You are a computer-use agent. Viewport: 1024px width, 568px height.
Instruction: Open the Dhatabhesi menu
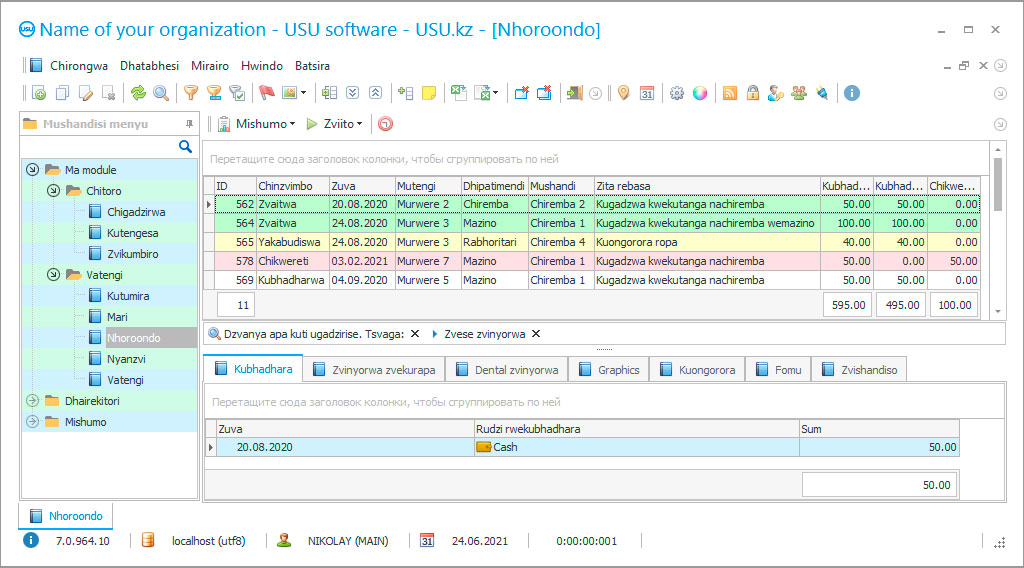pyautogui.click(x=149, y=66)
